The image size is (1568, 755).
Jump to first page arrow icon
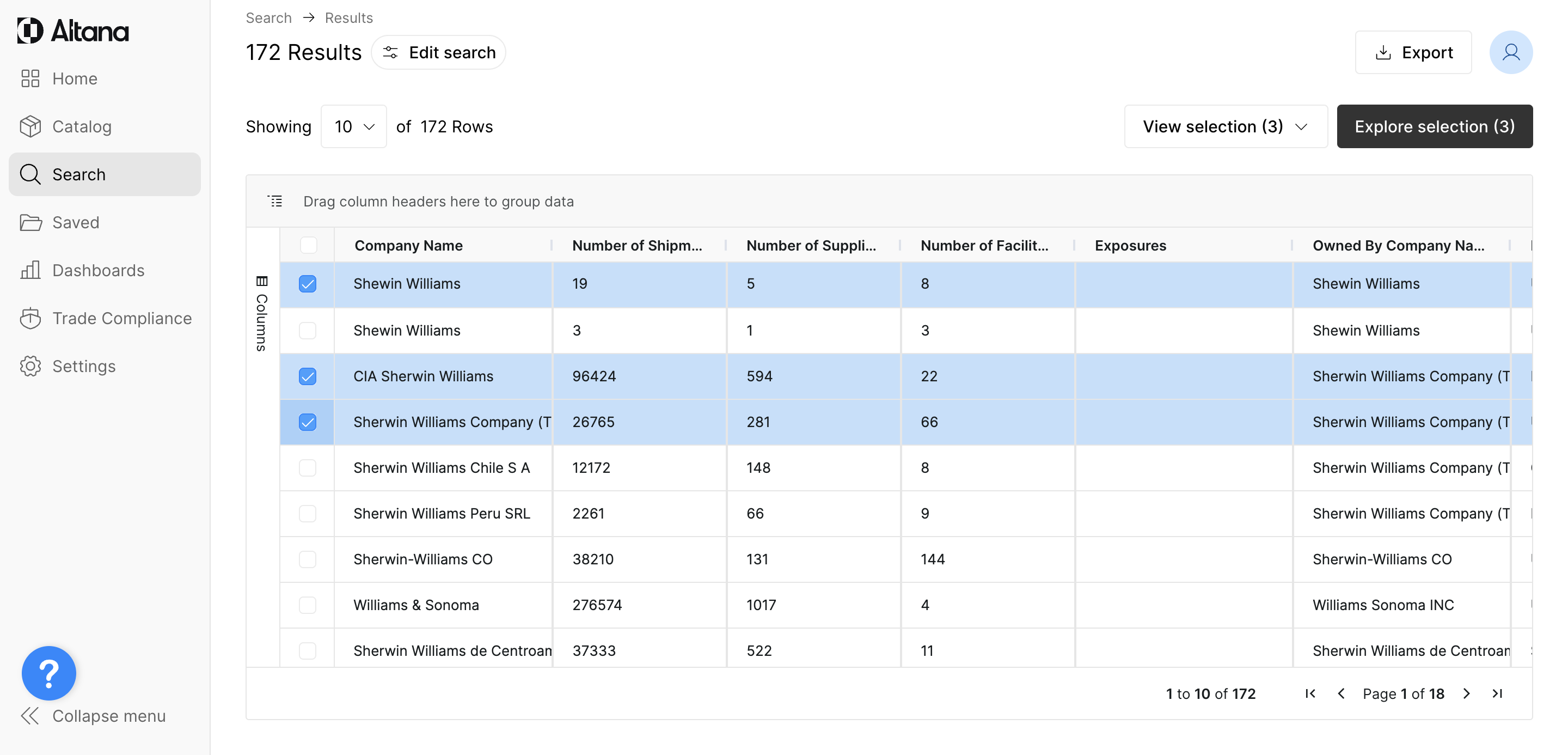click(1310, 693)
